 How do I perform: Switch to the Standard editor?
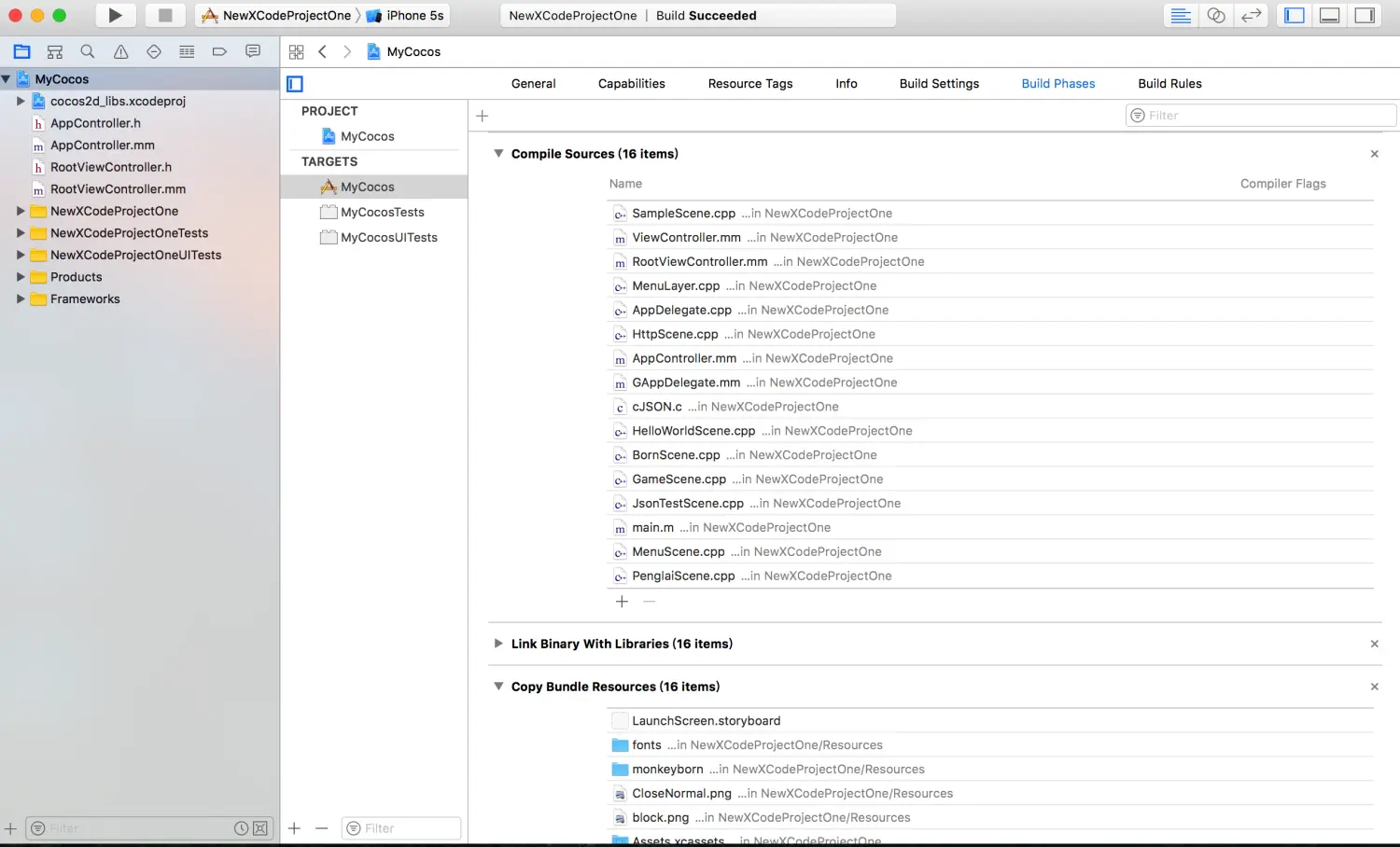click(x=1181, y=15)
